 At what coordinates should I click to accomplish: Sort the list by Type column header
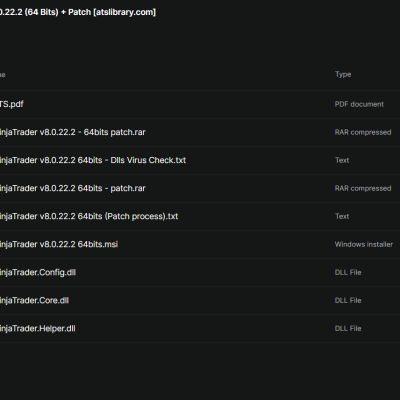point(343,74)
